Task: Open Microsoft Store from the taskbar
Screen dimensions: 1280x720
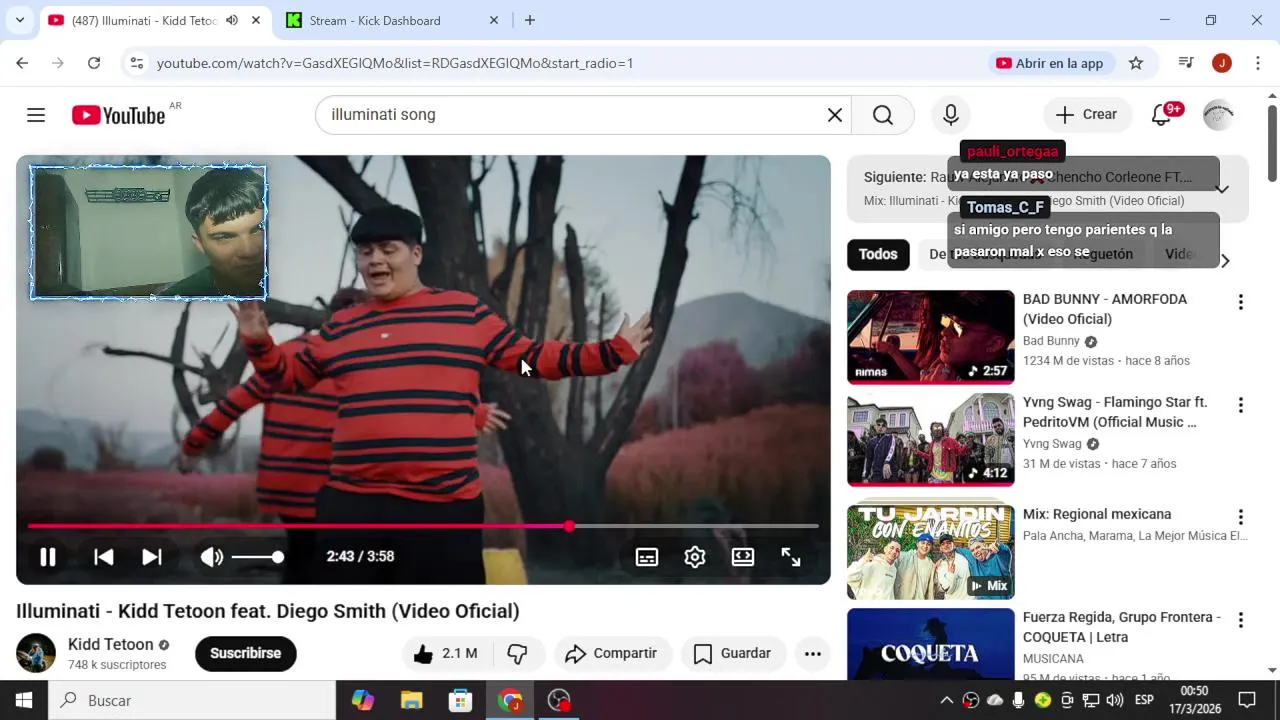Action: pos(460,700)
